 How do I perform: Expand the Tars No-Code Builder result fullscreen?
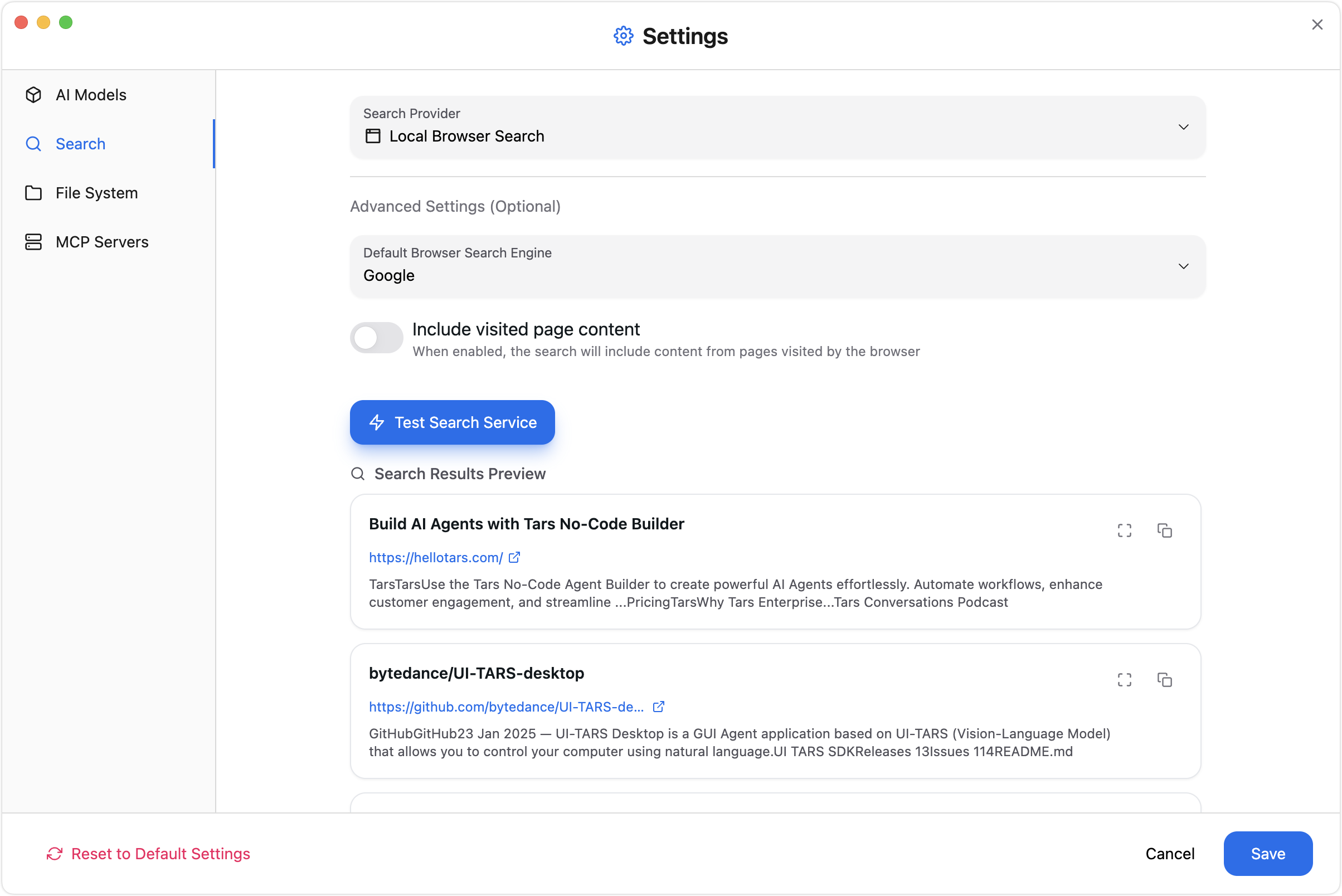1124,530
